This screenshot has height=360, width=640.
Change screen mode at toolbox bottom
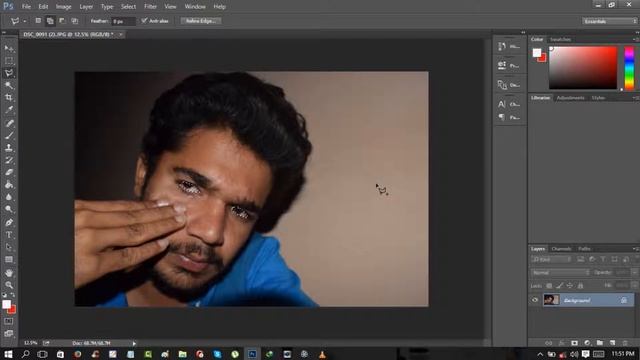tap(9, 333)
